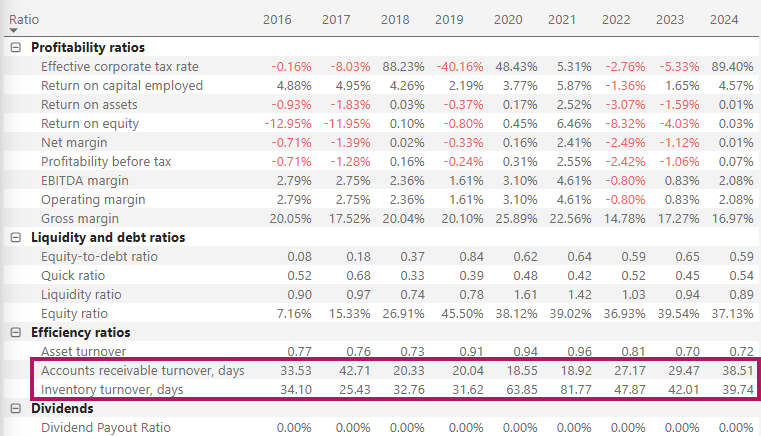Select Inventory turnover, days row label

click(x=113, y=390)
